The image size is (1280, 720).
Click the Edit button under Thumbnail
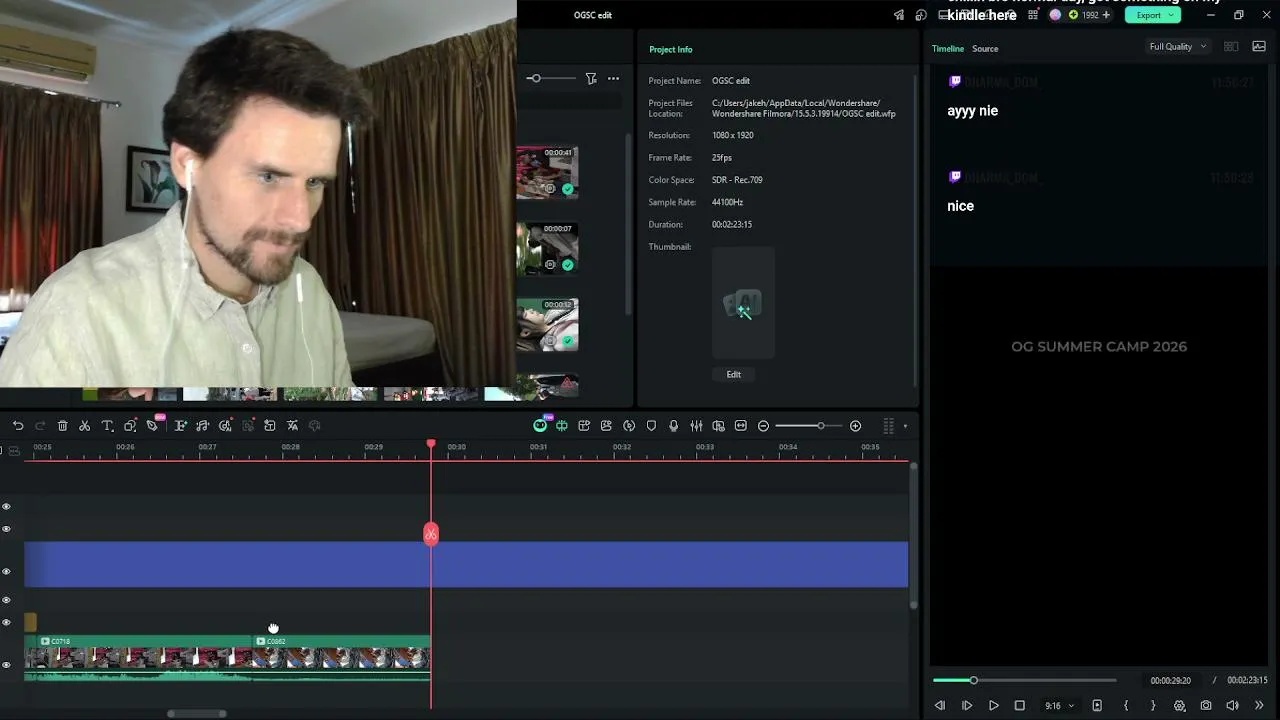(733, 374)
